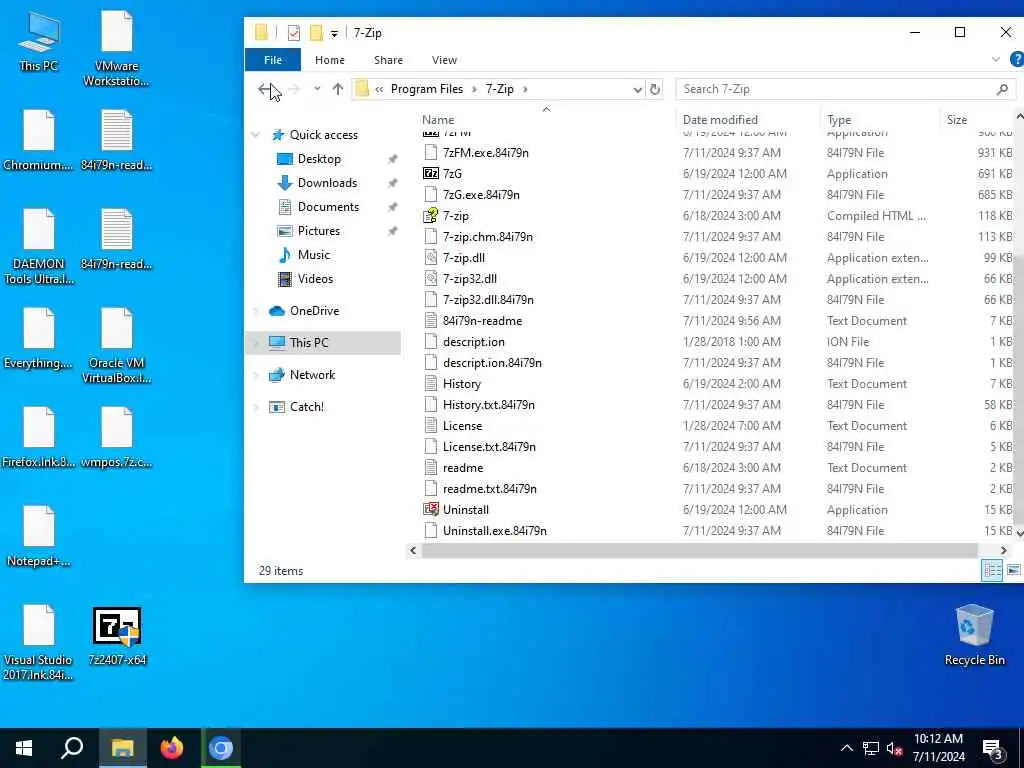
Task: Go up one folder level arrow
Action: (338, 89)
